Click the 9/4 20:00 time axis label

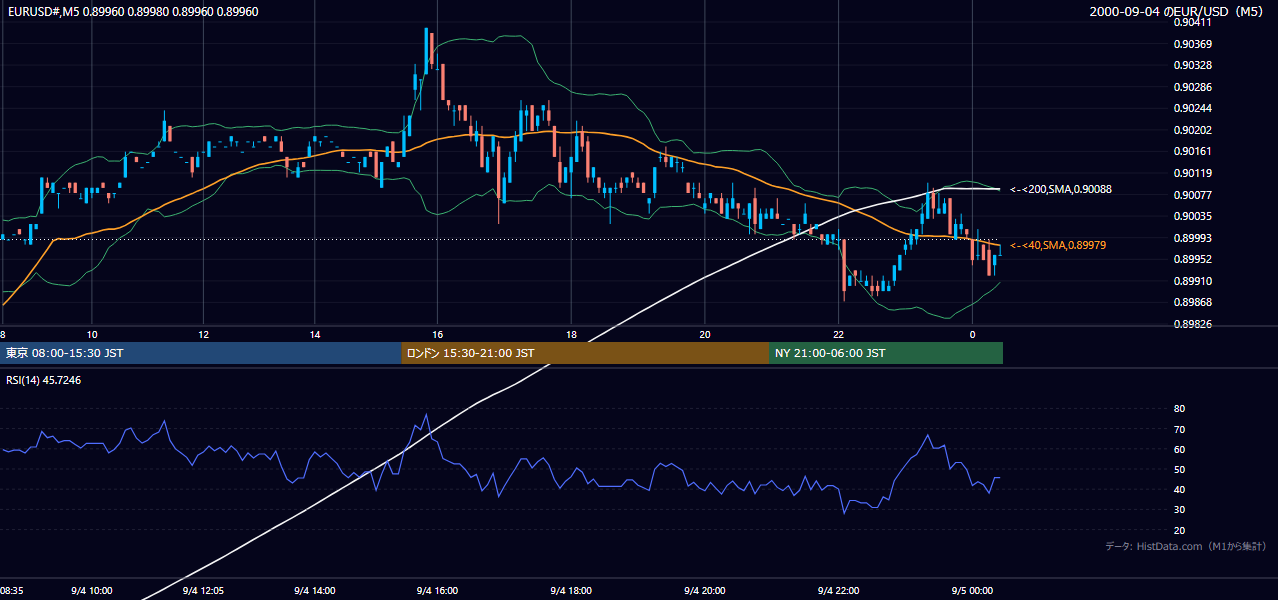click(704, 590)
